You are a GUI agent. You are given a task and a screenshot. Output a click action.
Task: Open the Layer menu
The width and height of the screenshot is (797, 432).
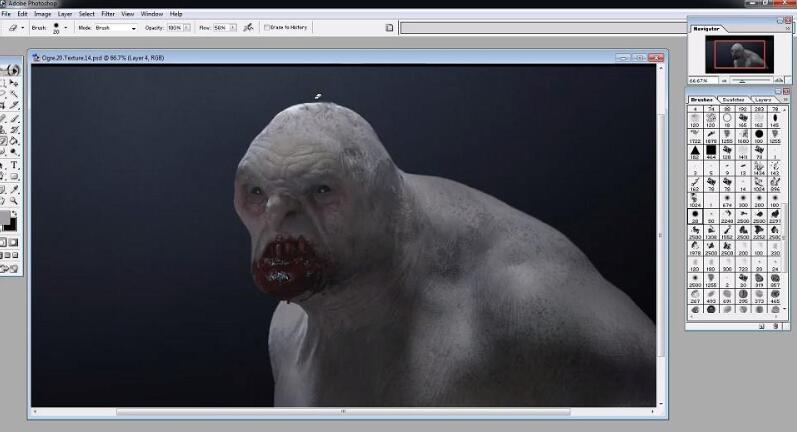click(x=65, y=14)
